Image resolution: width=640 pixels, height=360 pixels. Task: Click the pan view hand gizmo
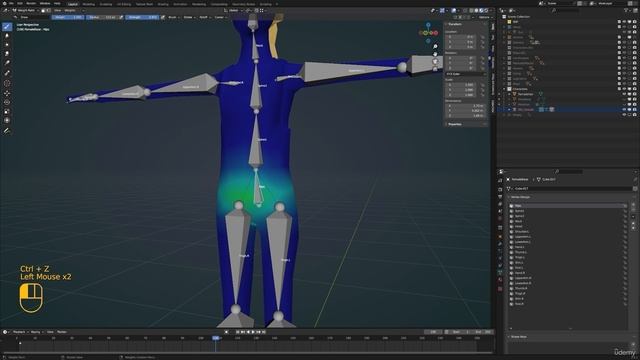point(435,54)
